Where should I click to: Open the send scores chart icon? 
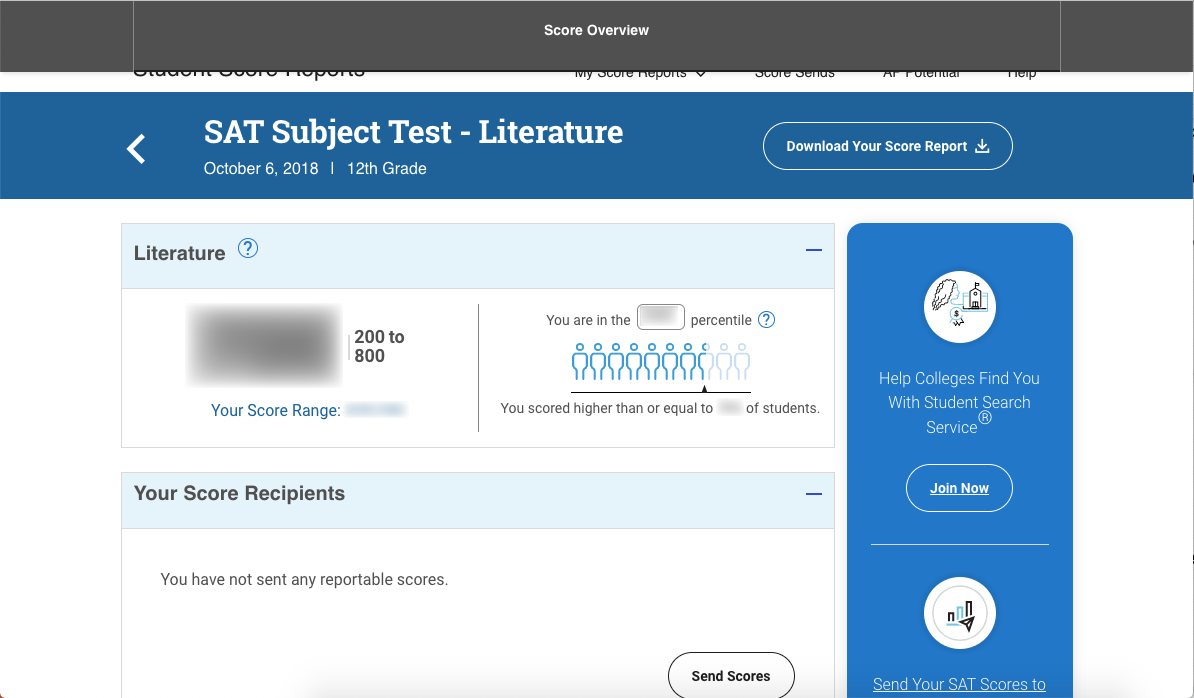(x=959, y=613)
